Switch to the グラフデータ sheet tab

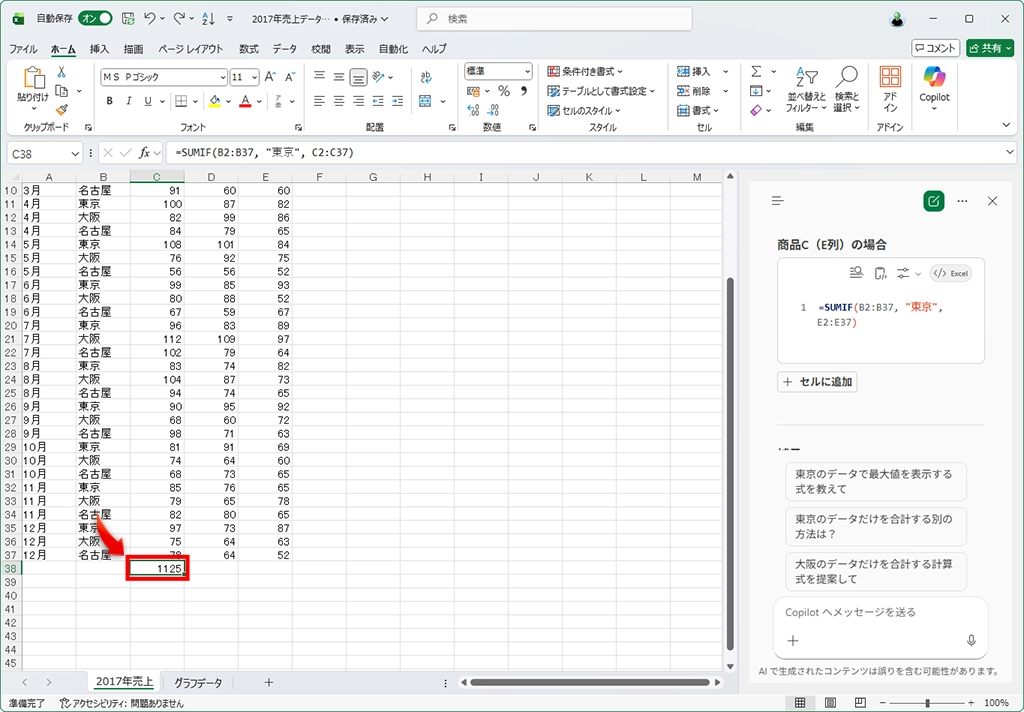pos(198,682)
